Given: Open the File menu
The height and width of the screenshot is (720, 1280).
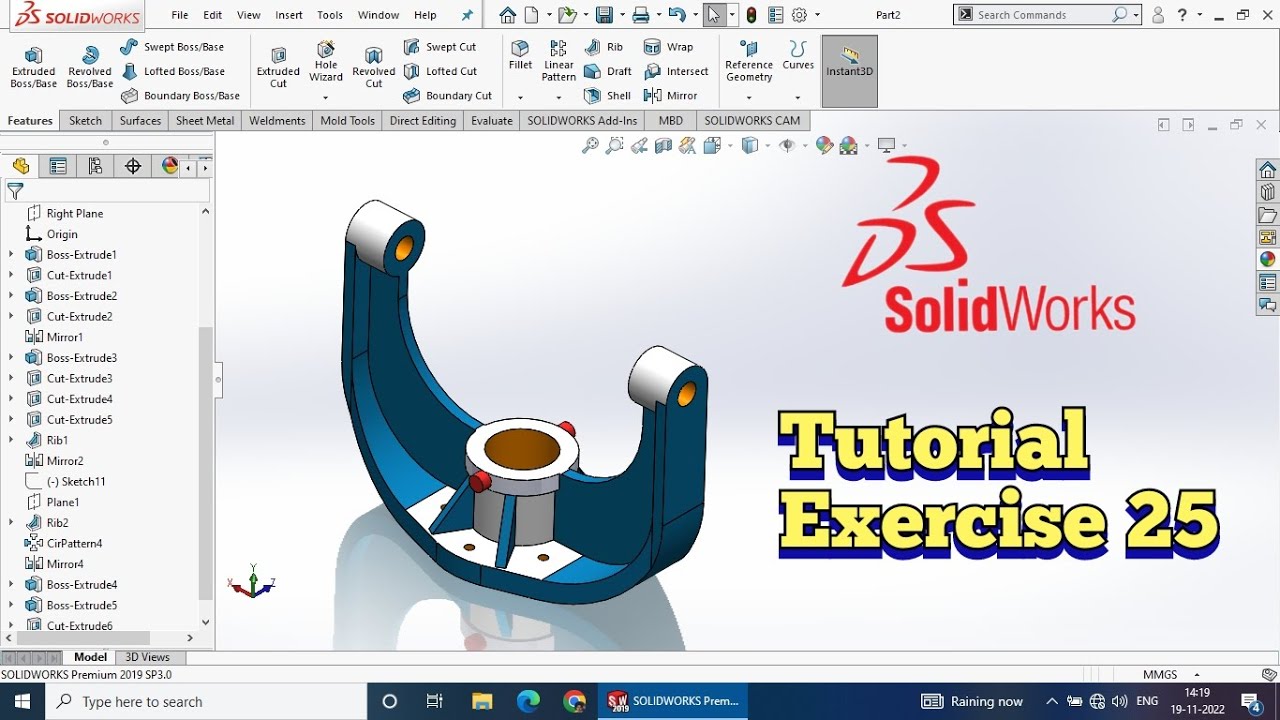Looking at the screenshot, I should (x=180, y=15).
